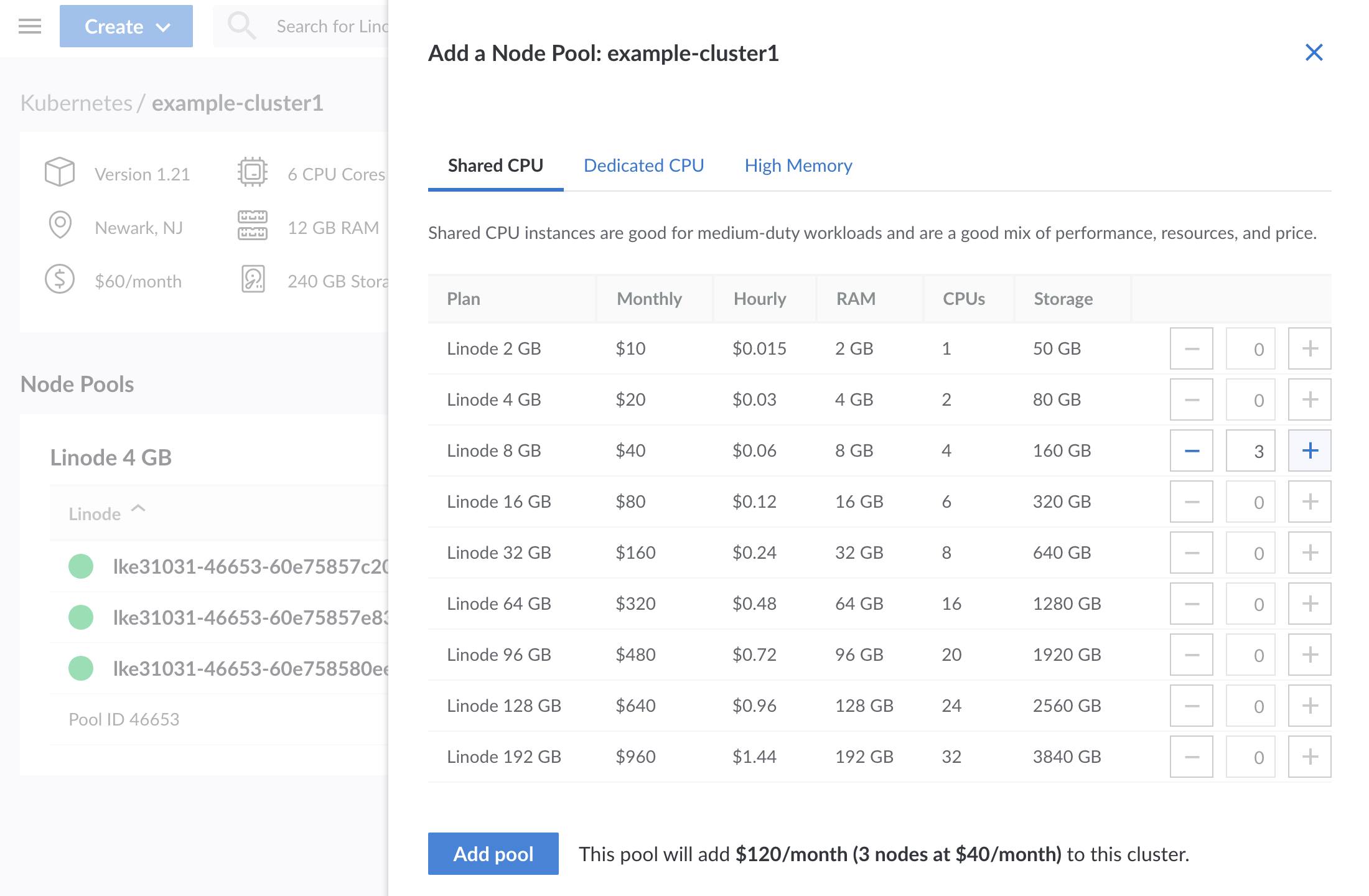Open the Create dropdown
The height and width of the screenshot is (896, 1369).
[x=126, y=26]
